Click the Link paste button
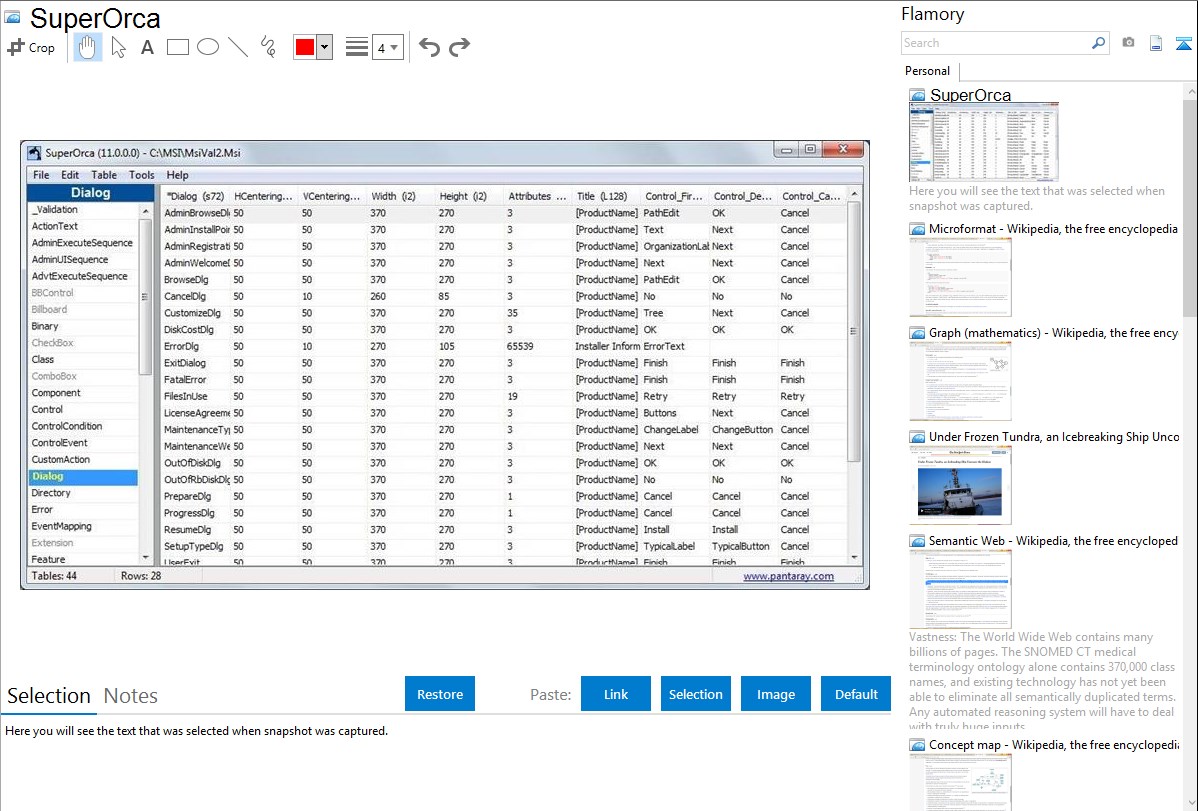Image resolution: width=1198 pixels, height=811 pixels. click(616, 694)
